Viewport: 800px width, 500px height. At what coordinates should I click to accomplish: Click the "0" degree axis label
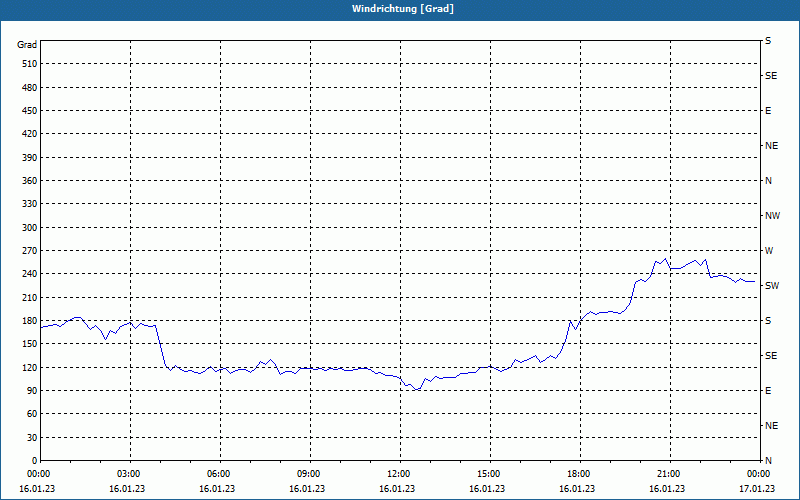point(35,461)
